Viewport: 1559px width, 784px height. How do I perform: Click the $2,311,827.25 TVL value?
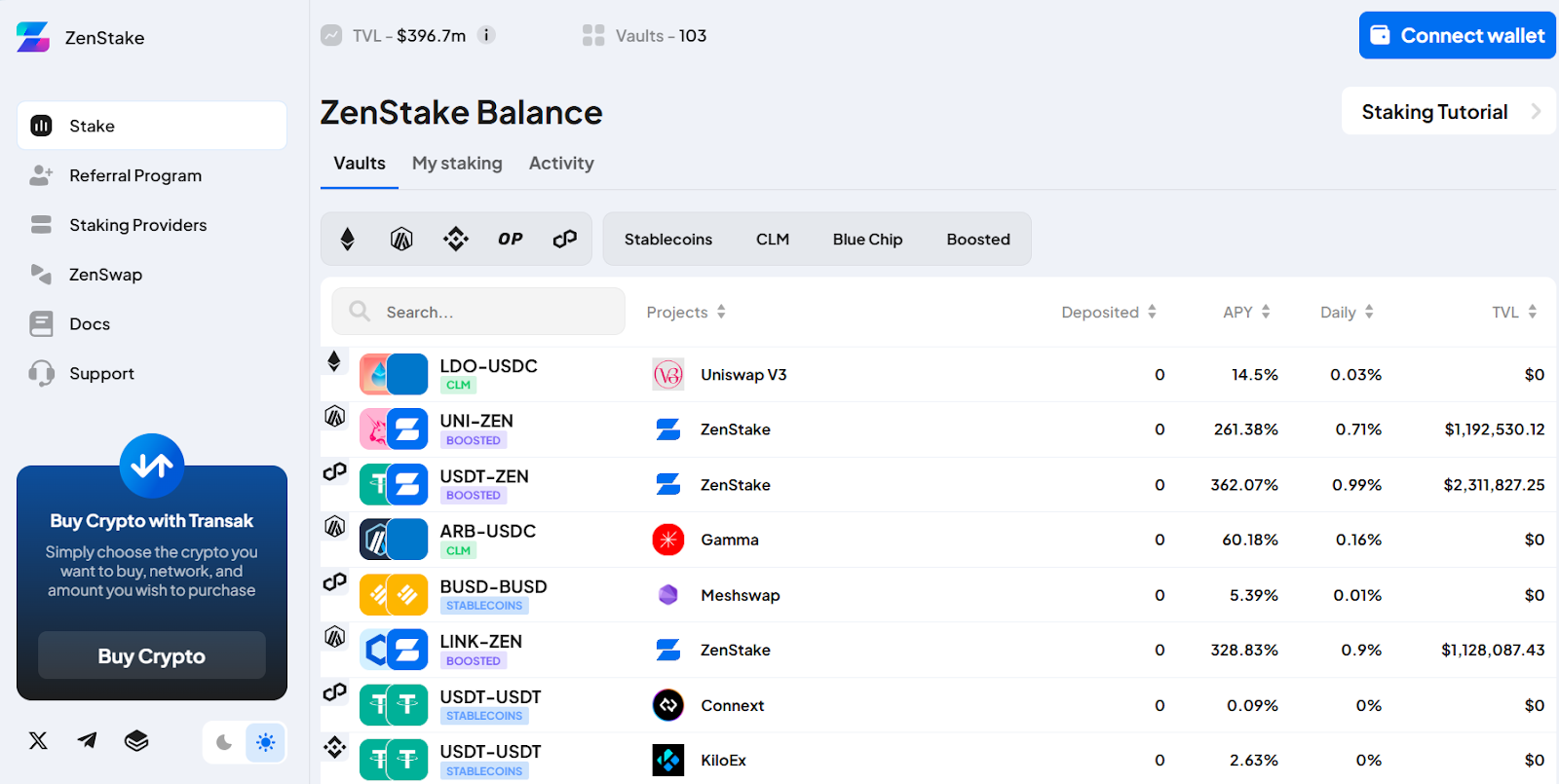coord(1494,485)
